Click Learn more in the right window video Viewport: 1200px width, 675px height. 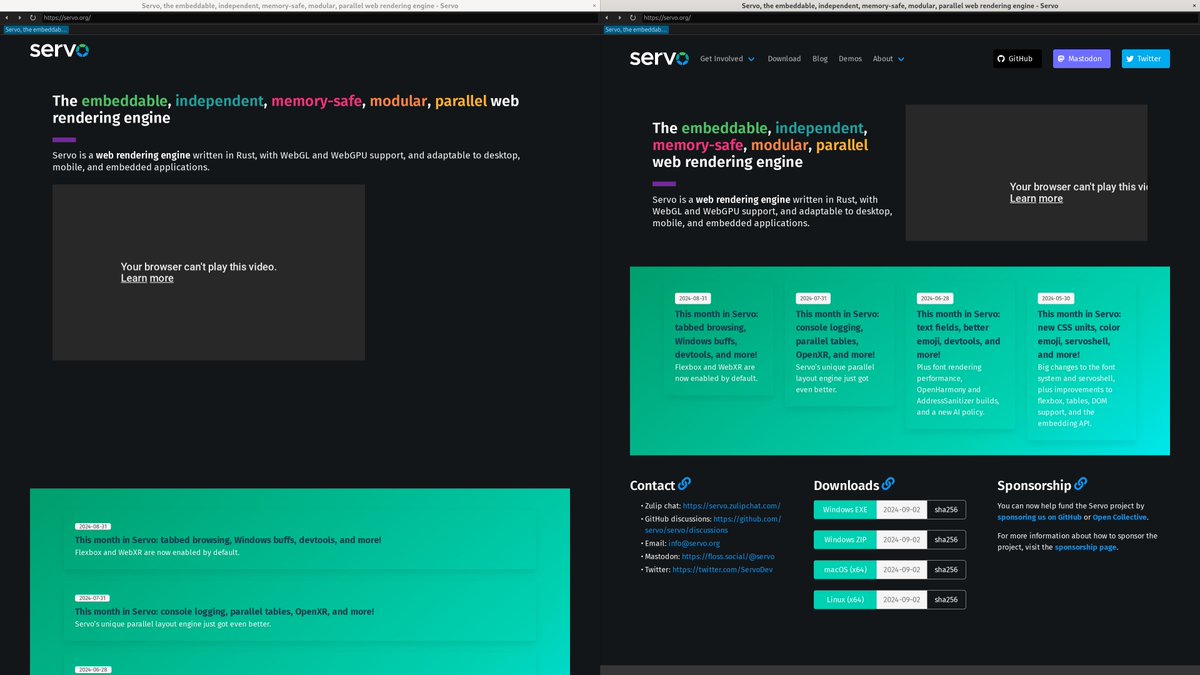point(1036,198)
